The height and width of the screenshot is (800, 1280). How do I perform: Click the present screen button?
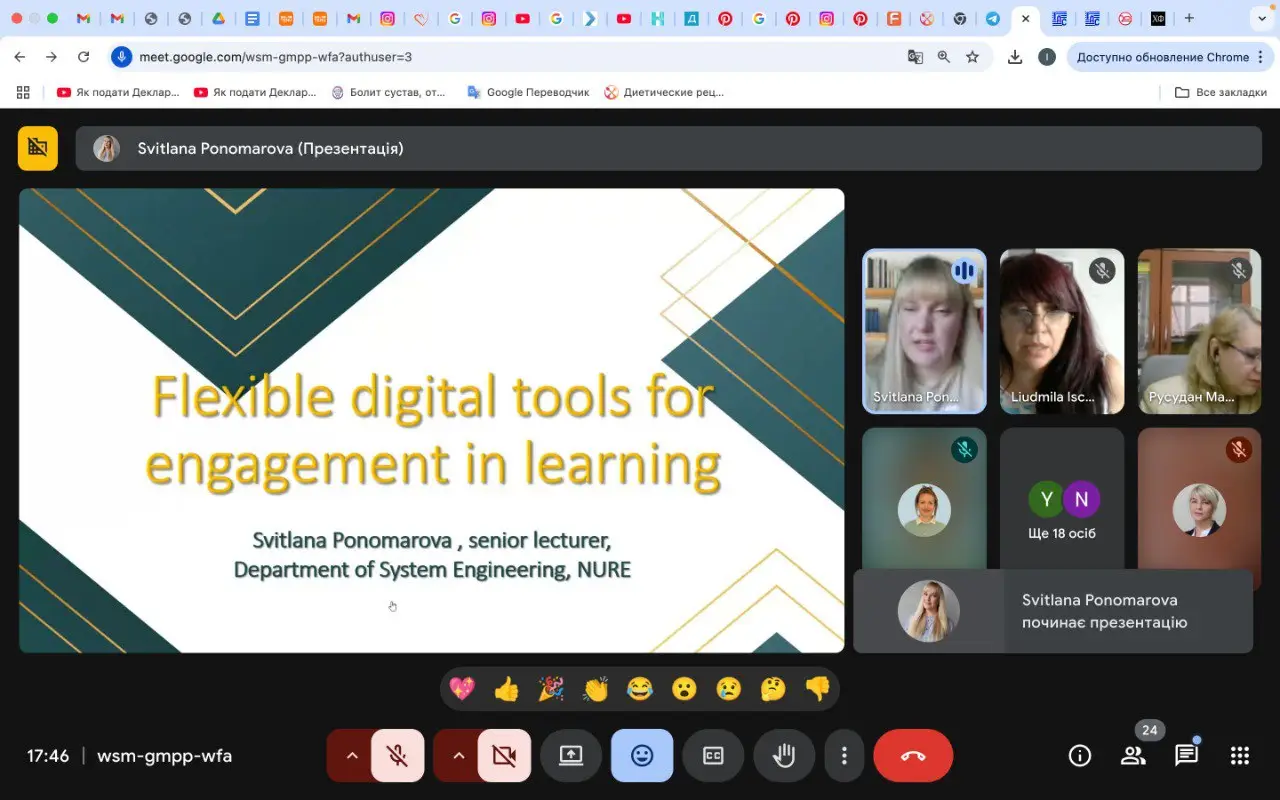(x=571, y=756)
